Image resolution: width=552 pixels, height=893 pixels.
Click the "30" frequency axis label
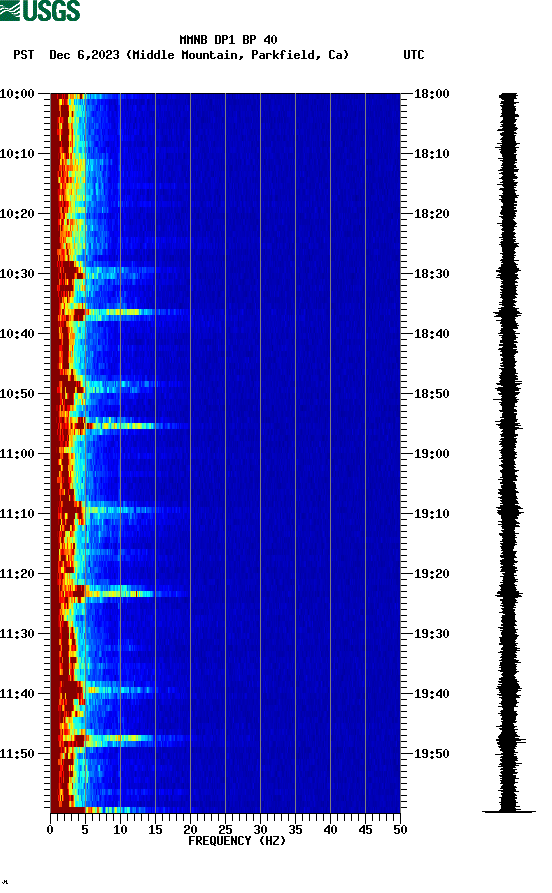coord(260,830)
